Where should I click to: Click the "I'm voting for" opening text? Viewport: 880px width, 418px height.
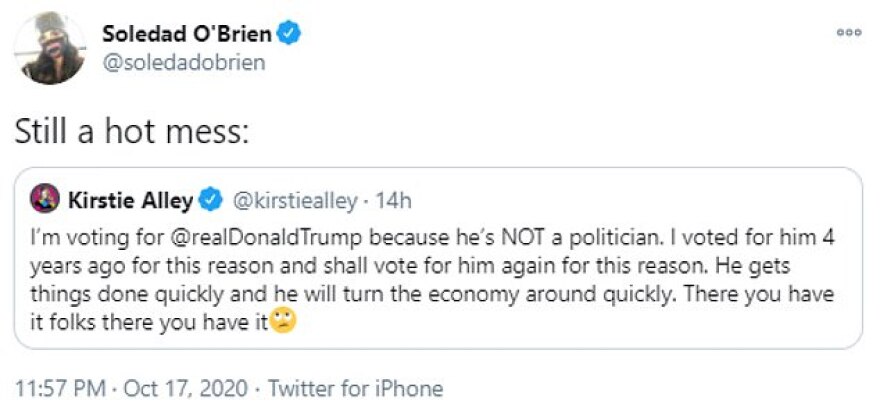pyautogui.click(x=77, y=240)
